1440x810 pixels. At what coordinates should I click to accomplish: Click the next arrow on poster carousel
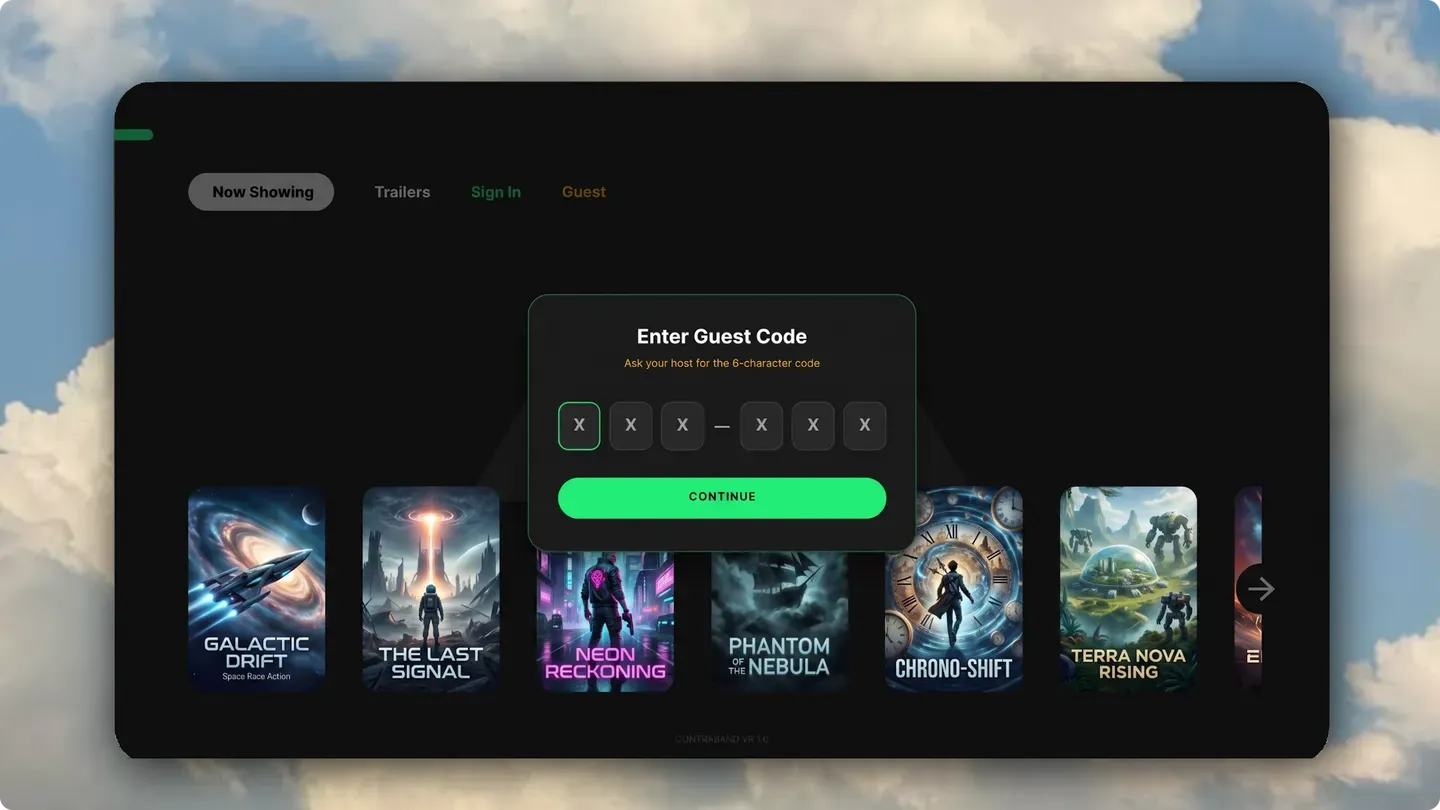(1261, 589)
